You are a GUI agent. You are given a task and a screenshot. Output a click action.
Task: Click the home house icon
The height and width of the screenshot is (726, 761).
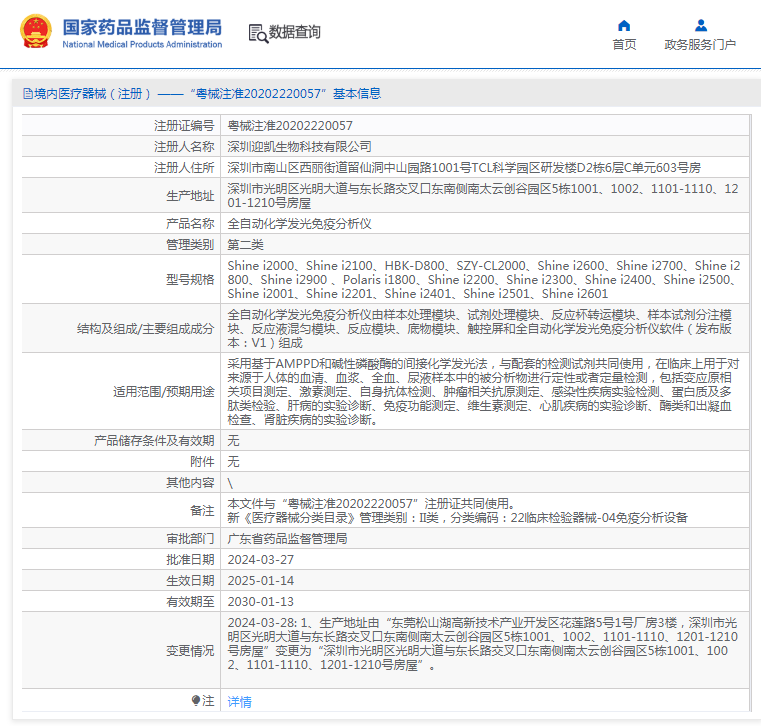tap(624, 25)
